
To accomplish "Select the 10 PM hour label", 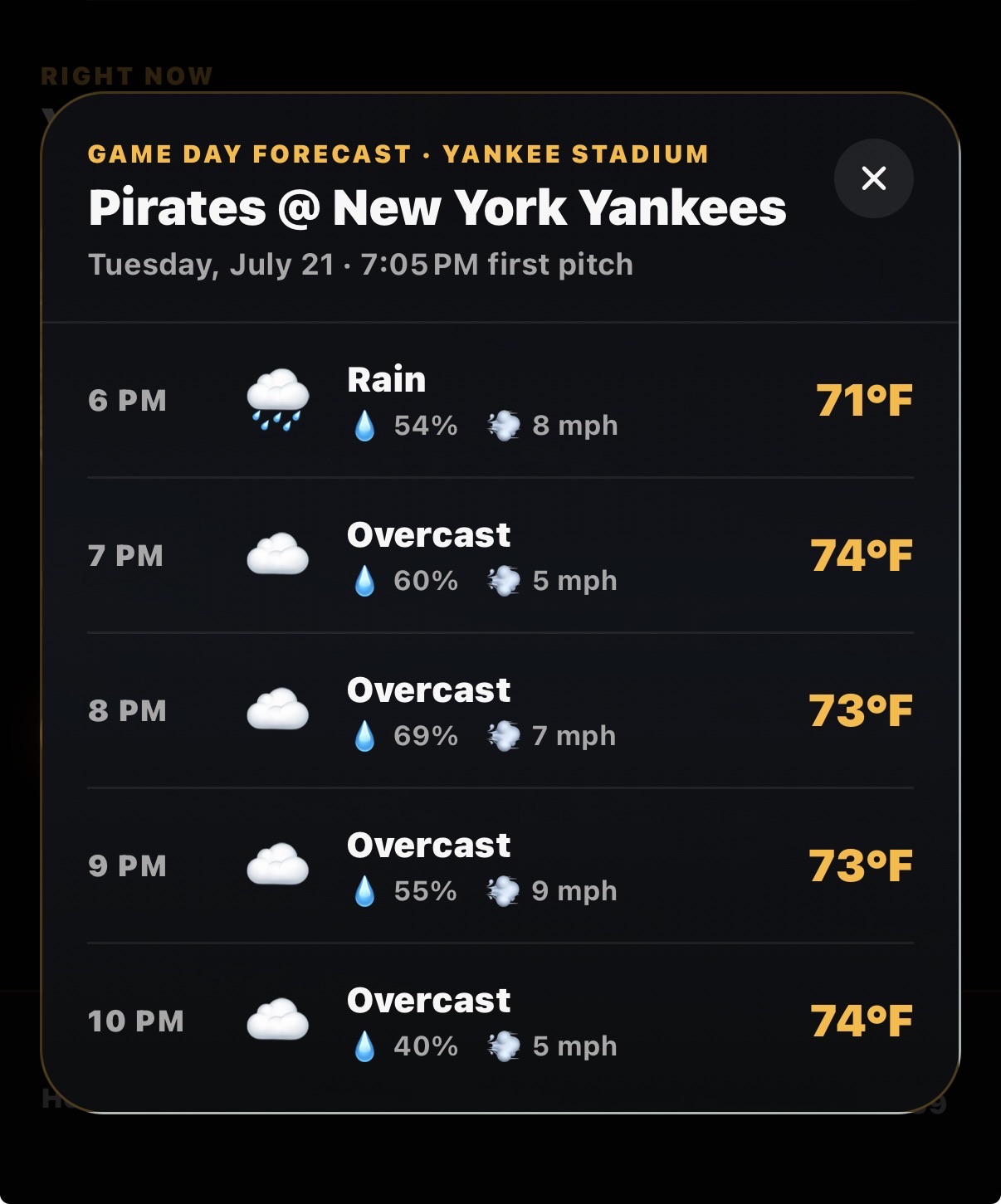I will click(136, 1021).
